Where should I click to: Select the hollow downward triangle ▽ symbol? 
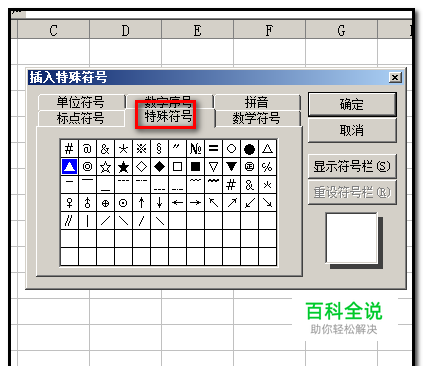pos(213,167)
